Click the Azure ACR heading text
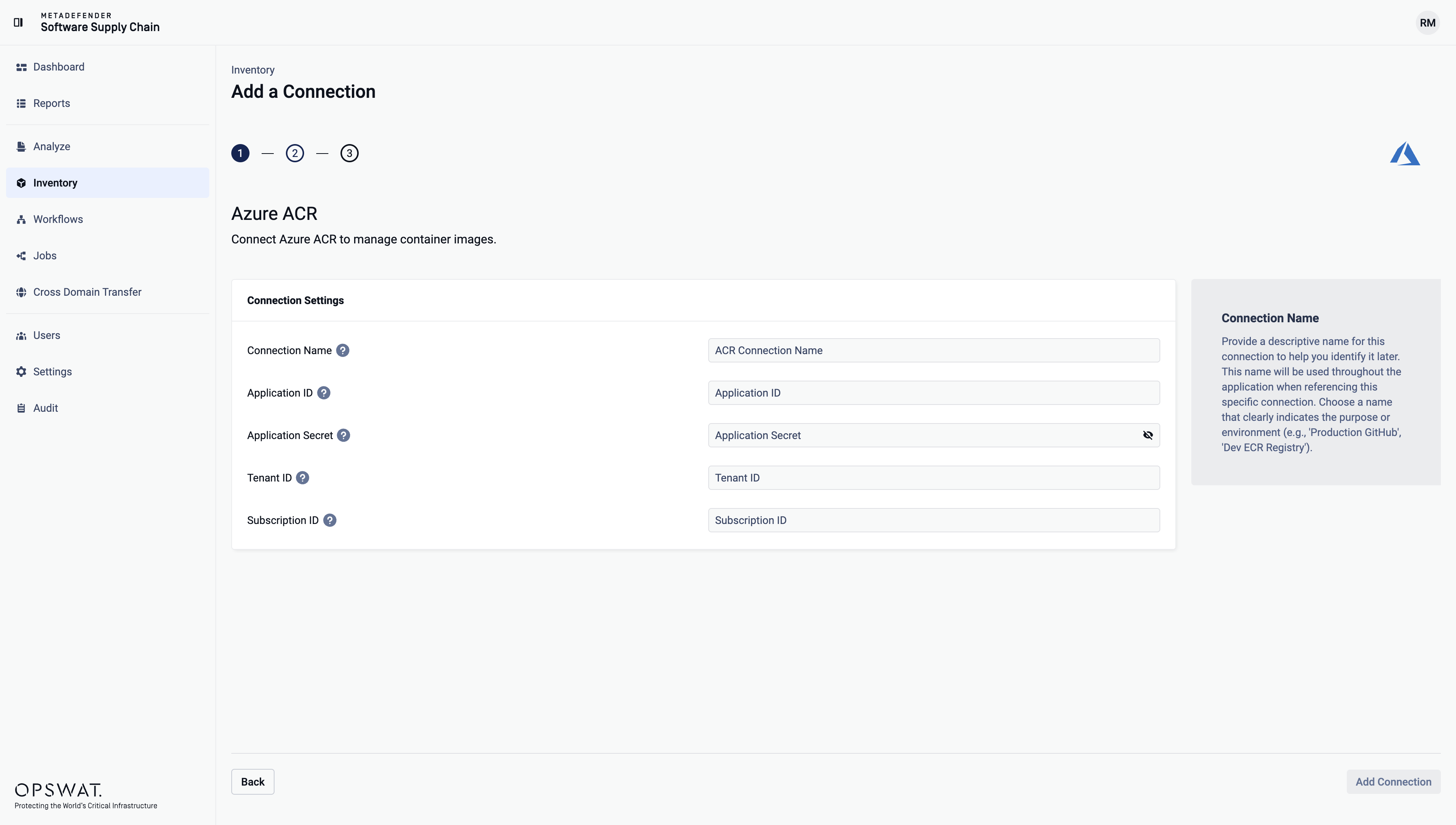The width and height of the screenshot is (1456, 825). tap(274, 213)
